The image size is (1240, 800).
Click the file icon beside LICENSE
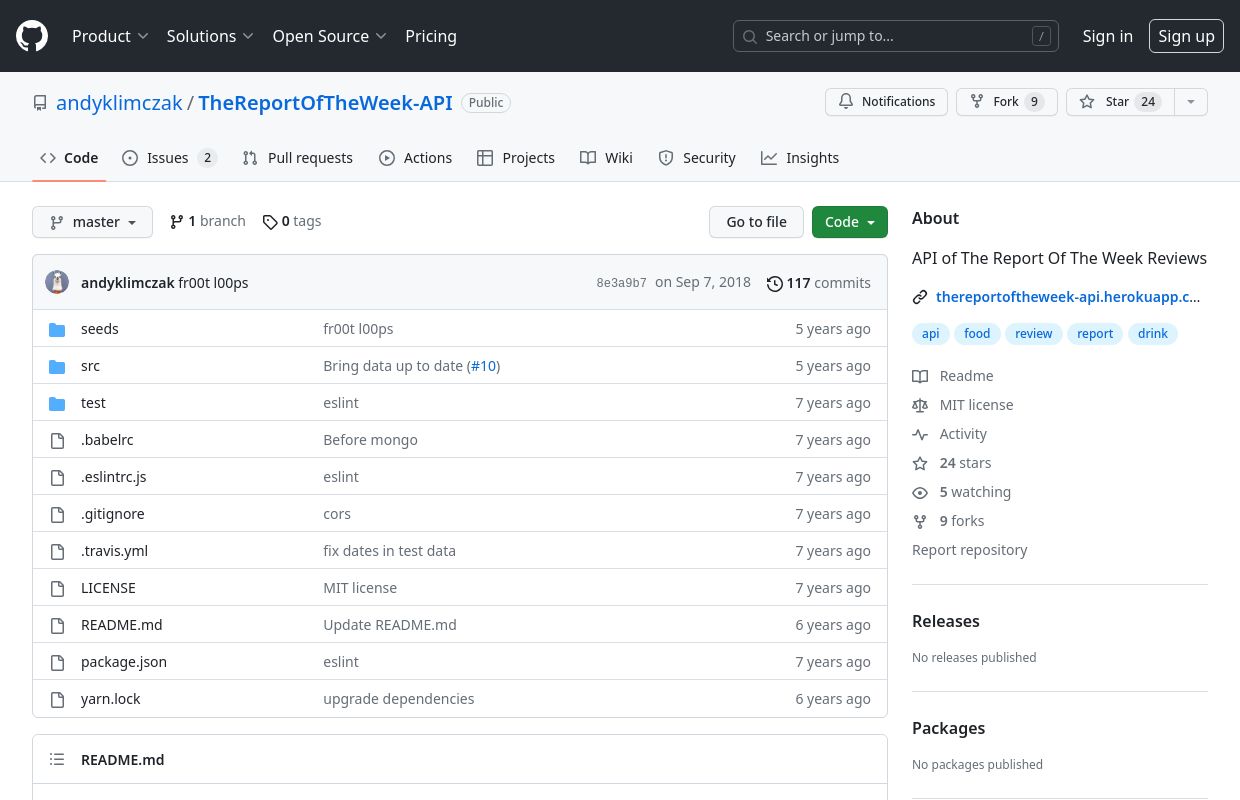click(x=57, y=588)
